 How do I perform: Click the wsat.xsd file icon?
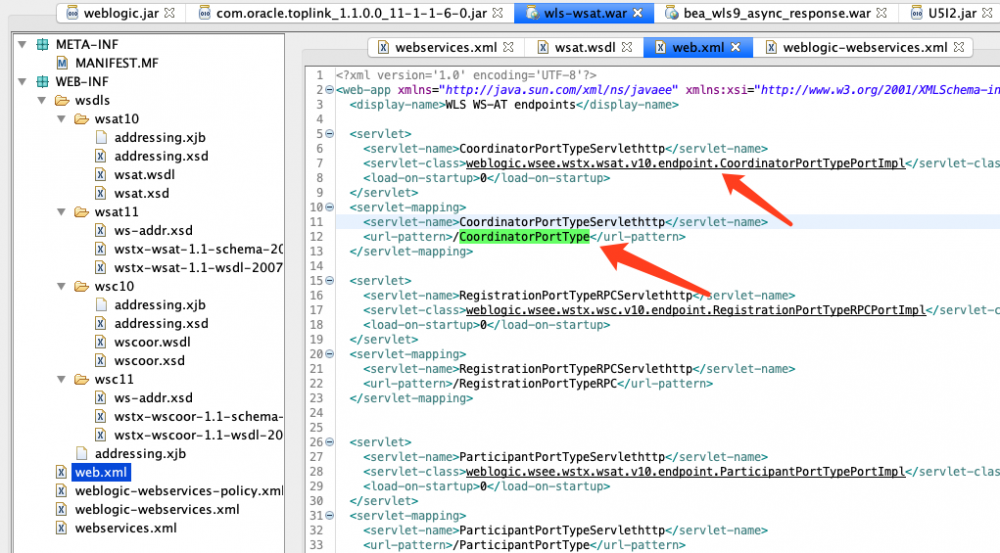101,193
